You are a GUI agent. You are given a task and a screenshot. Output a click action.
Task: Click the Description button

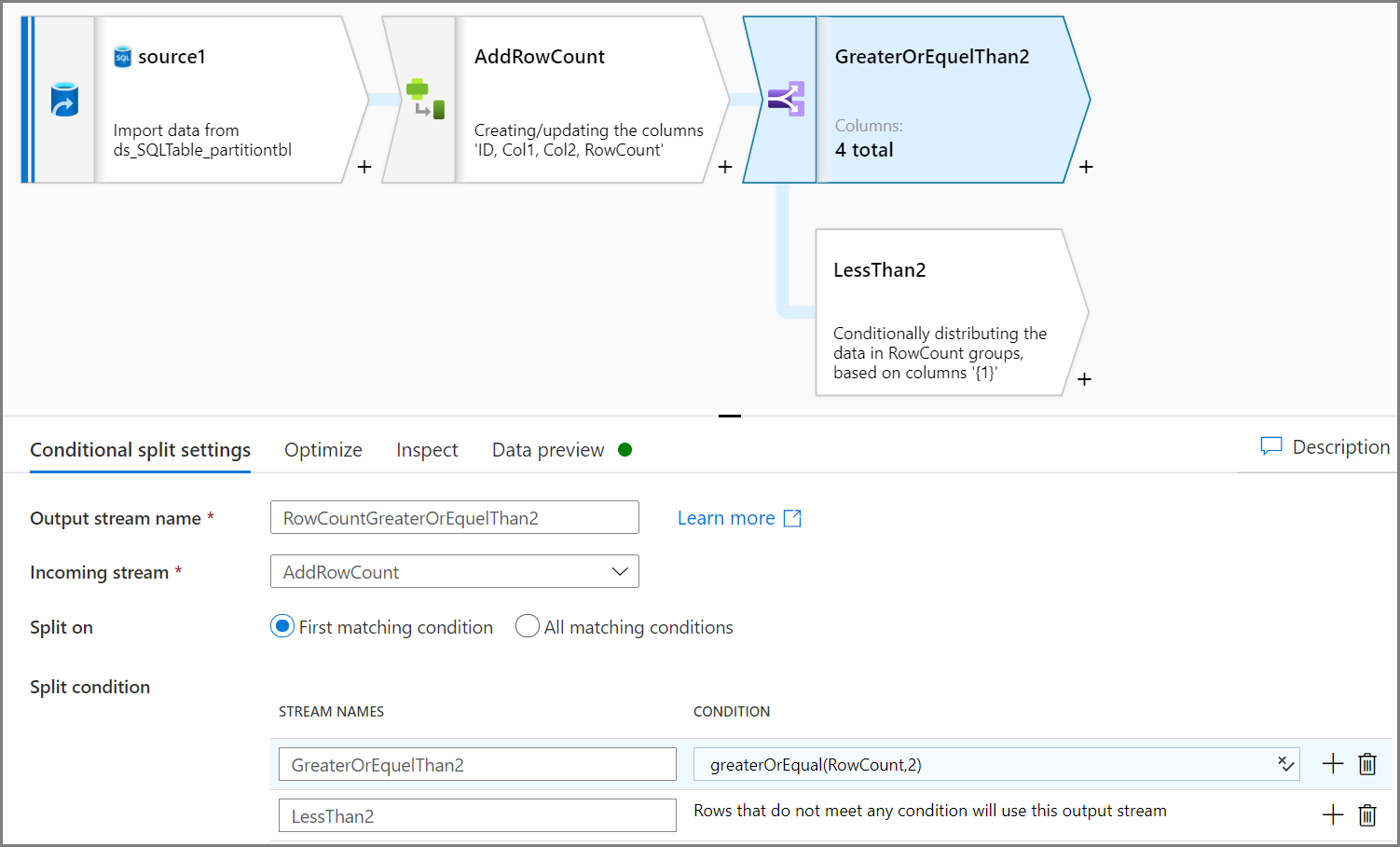1325,447
